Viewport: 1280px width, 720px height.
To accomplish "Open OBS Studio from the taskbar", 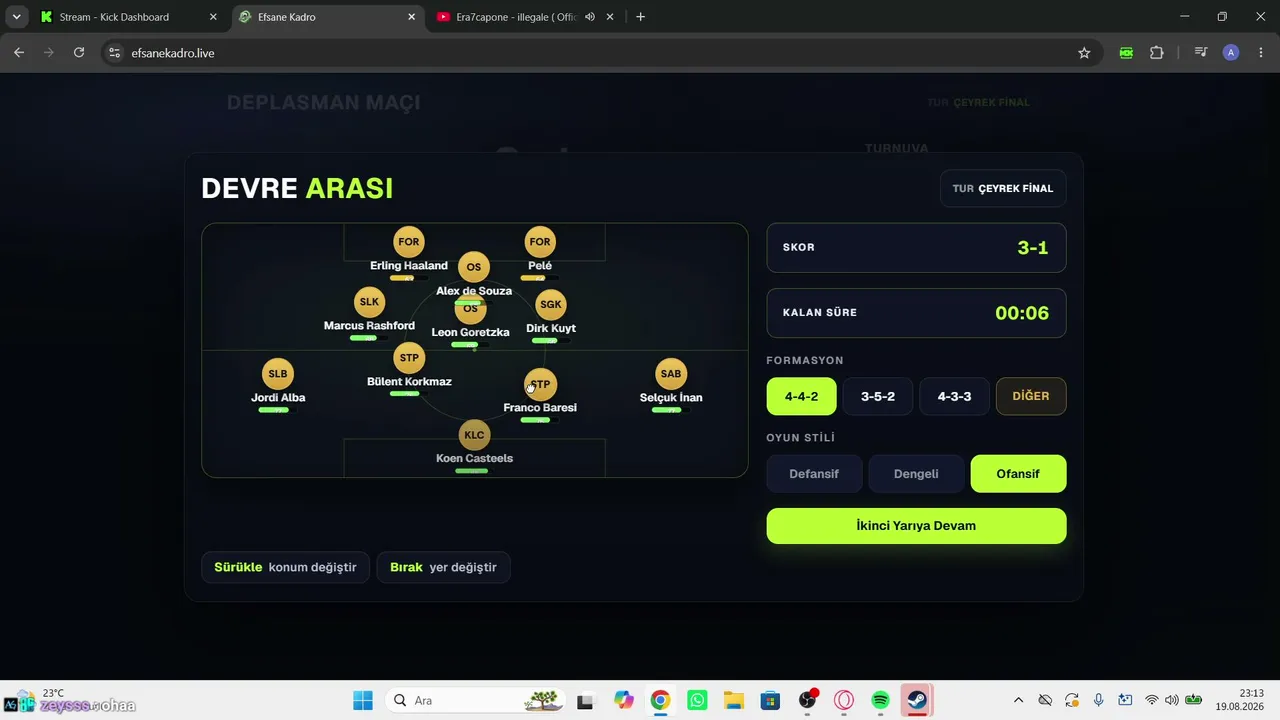I will pos(808,700).
